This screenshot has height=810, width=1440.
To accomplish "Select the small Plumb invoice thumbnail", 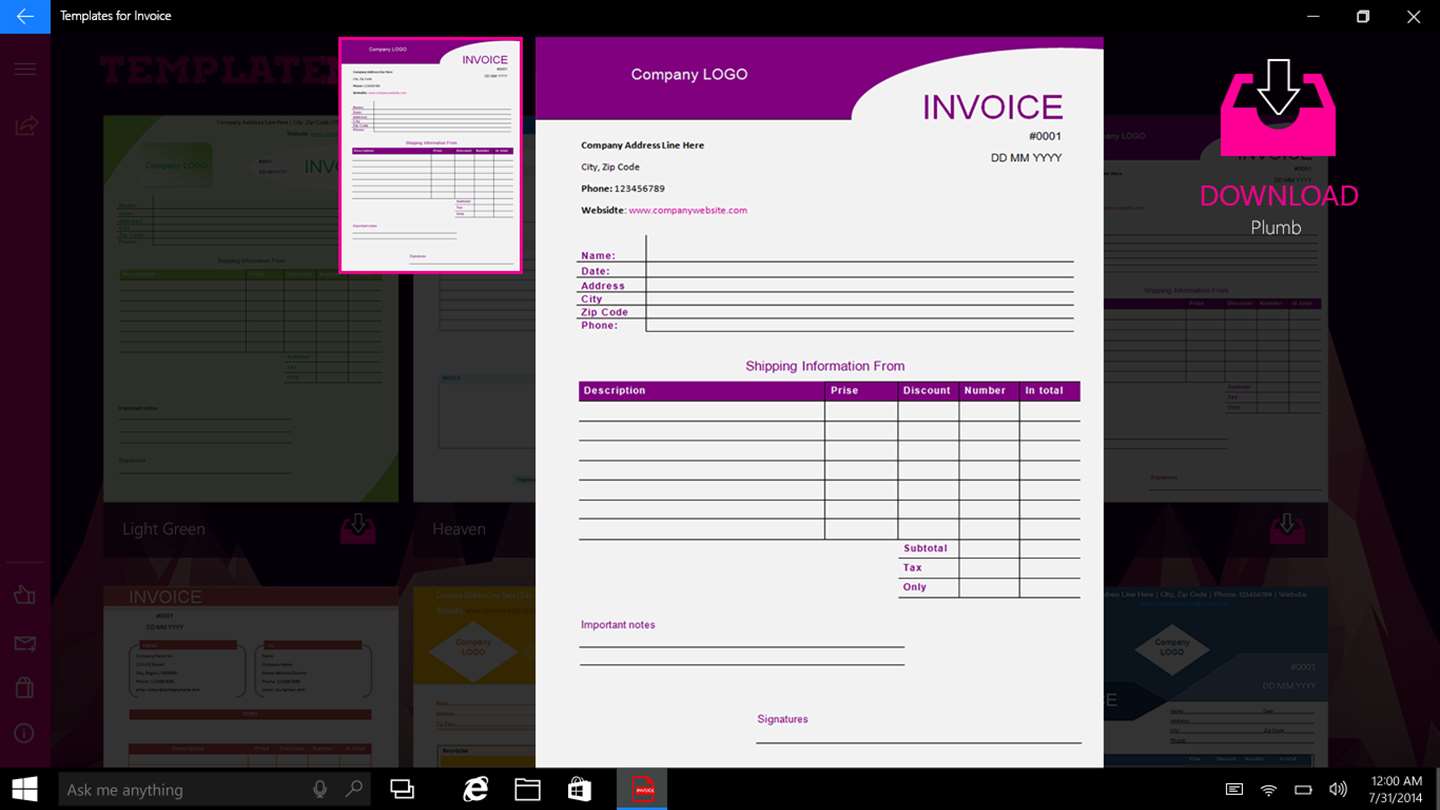I will 430,155.
